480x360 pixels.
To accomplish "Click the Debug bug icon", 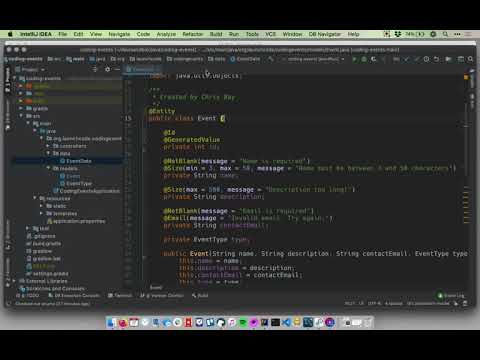I will (364, 59).
